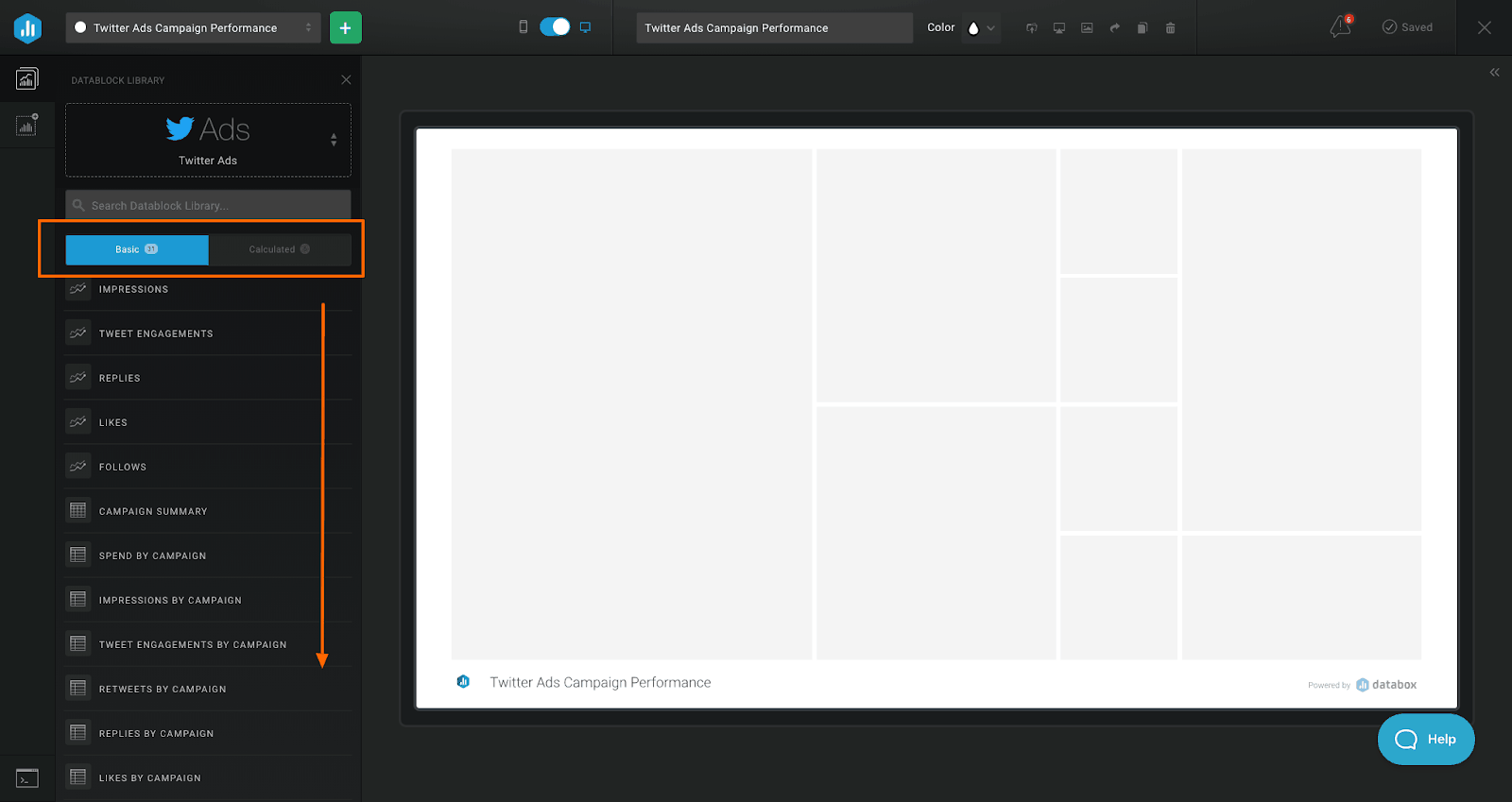The height and width of the screenshot is (802, 1512).
Task: Switch to the Calculated tab
Action: tap(280, 249)
